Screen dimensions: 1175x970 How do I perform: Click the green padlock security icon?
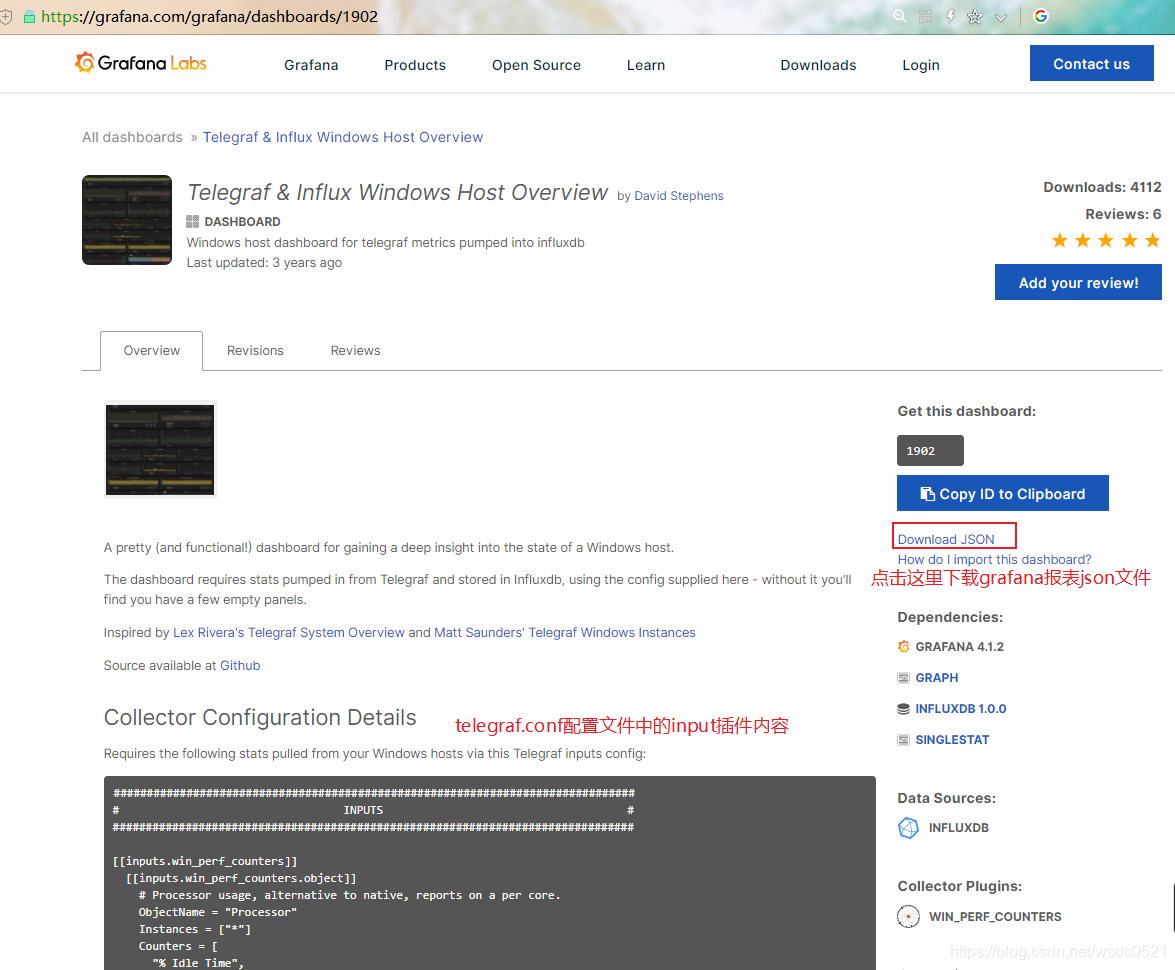click(29, 16)
